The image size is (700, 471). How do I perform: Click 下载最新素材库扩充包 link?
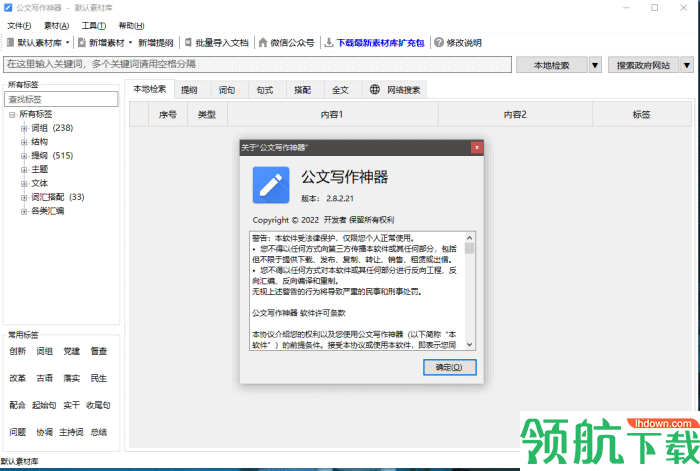(380, 43)
